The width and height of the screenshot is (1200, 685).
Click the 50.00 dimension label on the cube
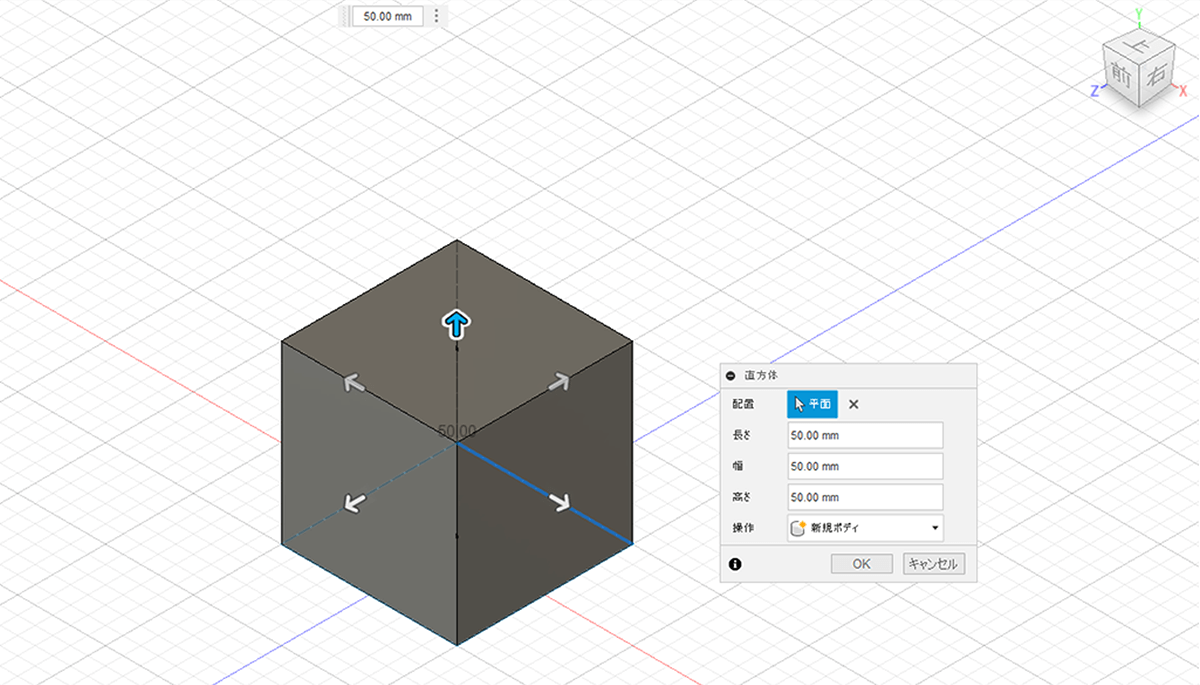[457, 431]
